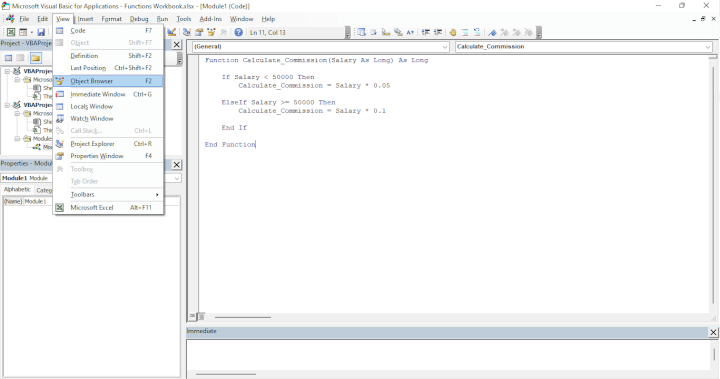Viewport: 720px width, 379px height.
Task: Click the Procedure View button at code bottom-left
Action: click(192, 316)
